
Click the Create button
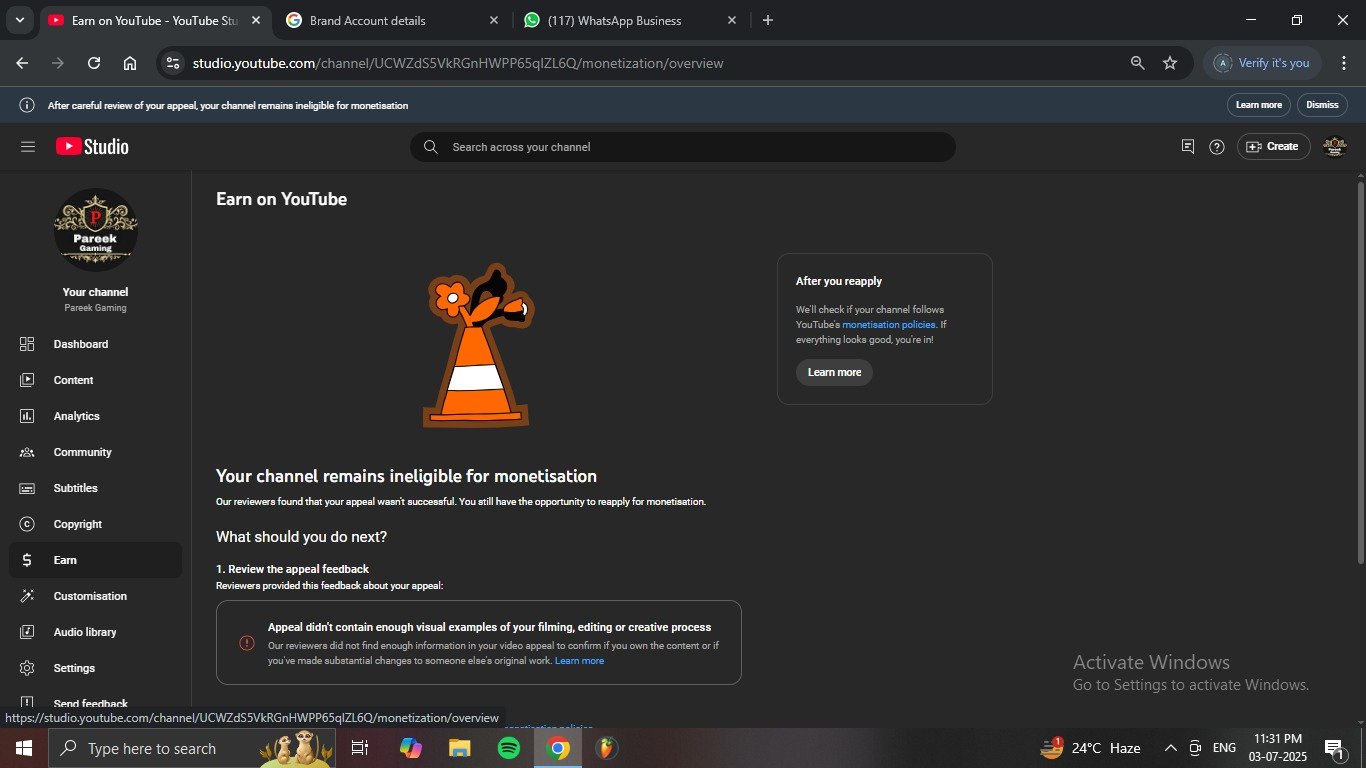1274,147
